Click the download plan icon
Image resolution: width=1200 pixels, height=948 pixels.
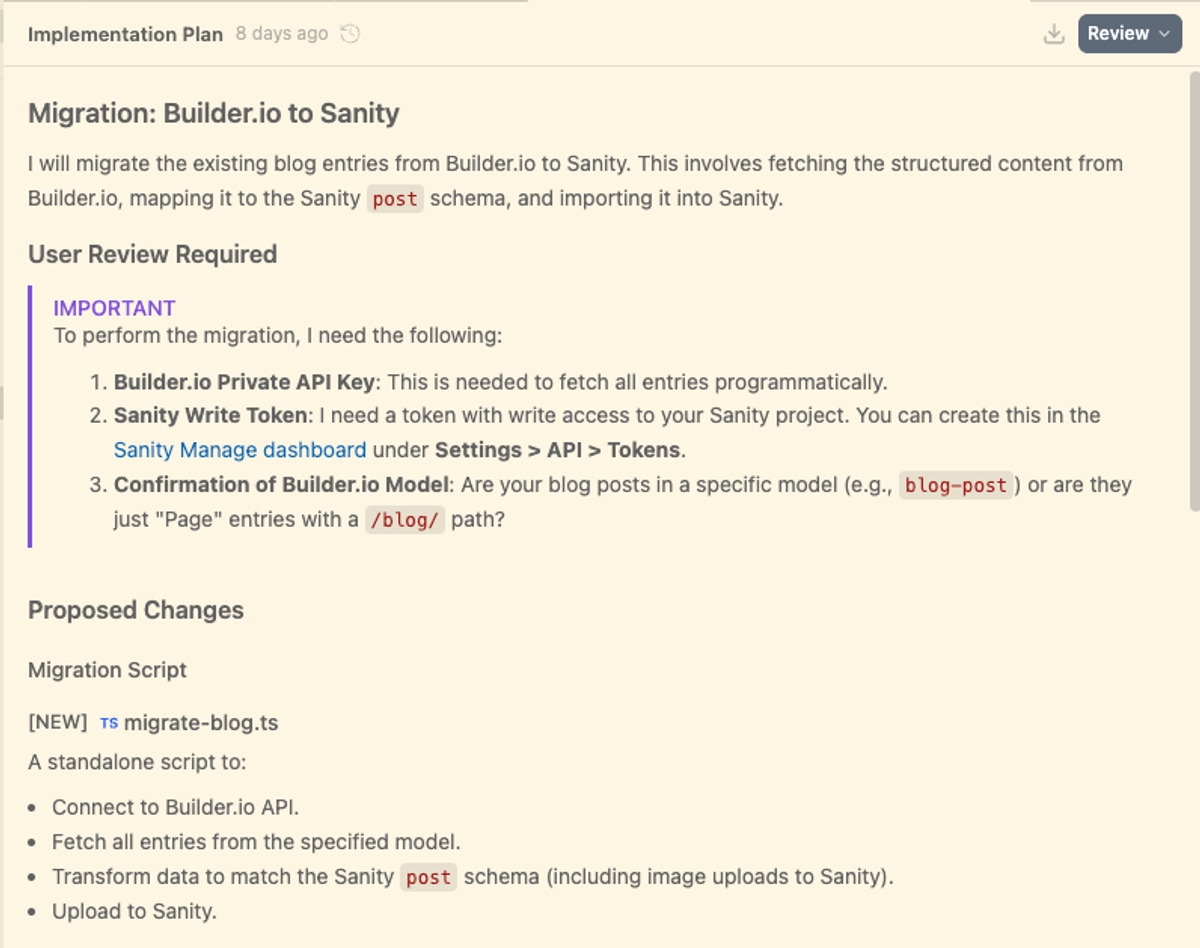tap(1053, 34)
